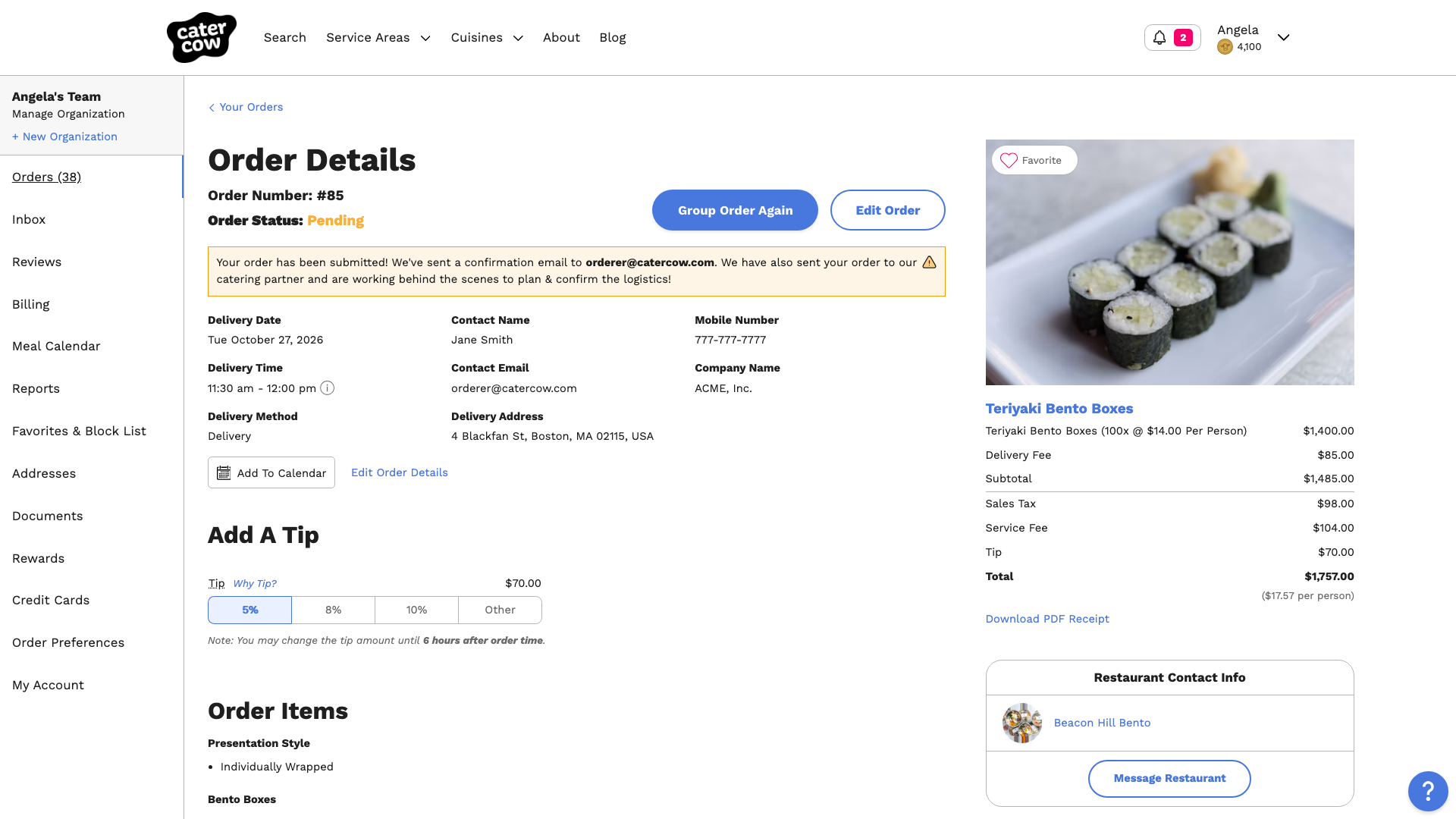Open the Search nav item
Screen dimensions: 1456x819
pos(284,37)
